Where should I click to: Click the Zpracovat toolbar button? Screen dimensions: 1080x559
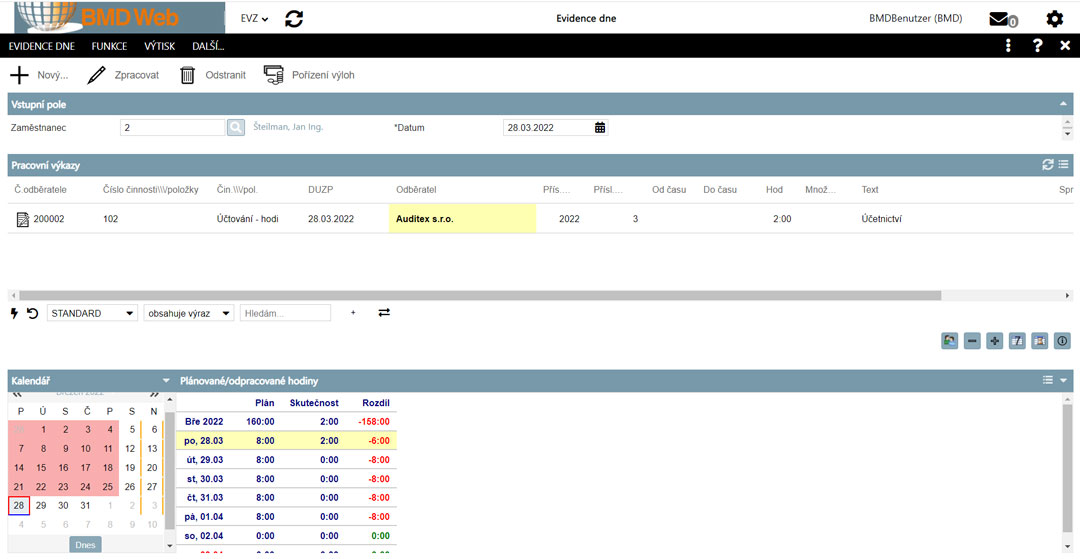pyautogui.click(x=124, y=75)
